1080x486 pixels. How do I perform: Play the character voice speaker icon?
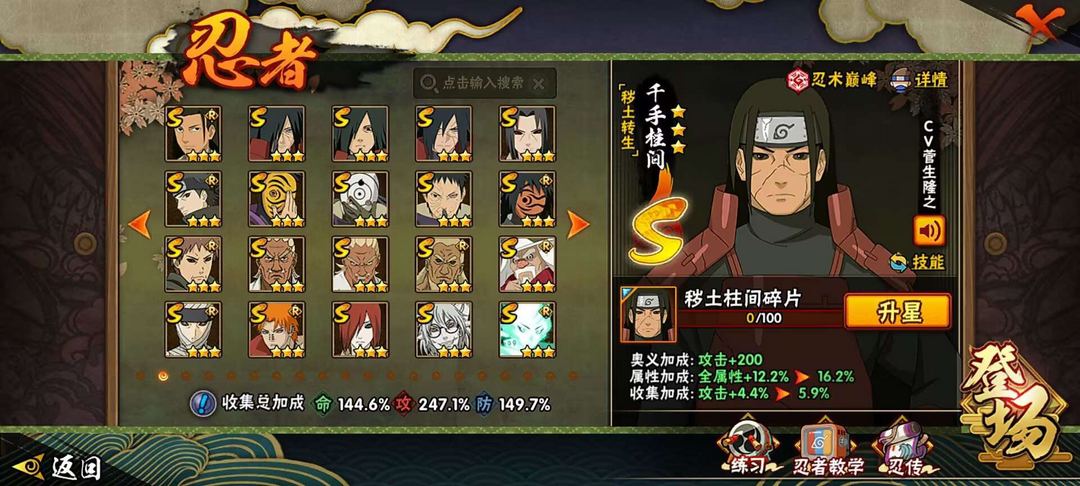coord(928,231)
